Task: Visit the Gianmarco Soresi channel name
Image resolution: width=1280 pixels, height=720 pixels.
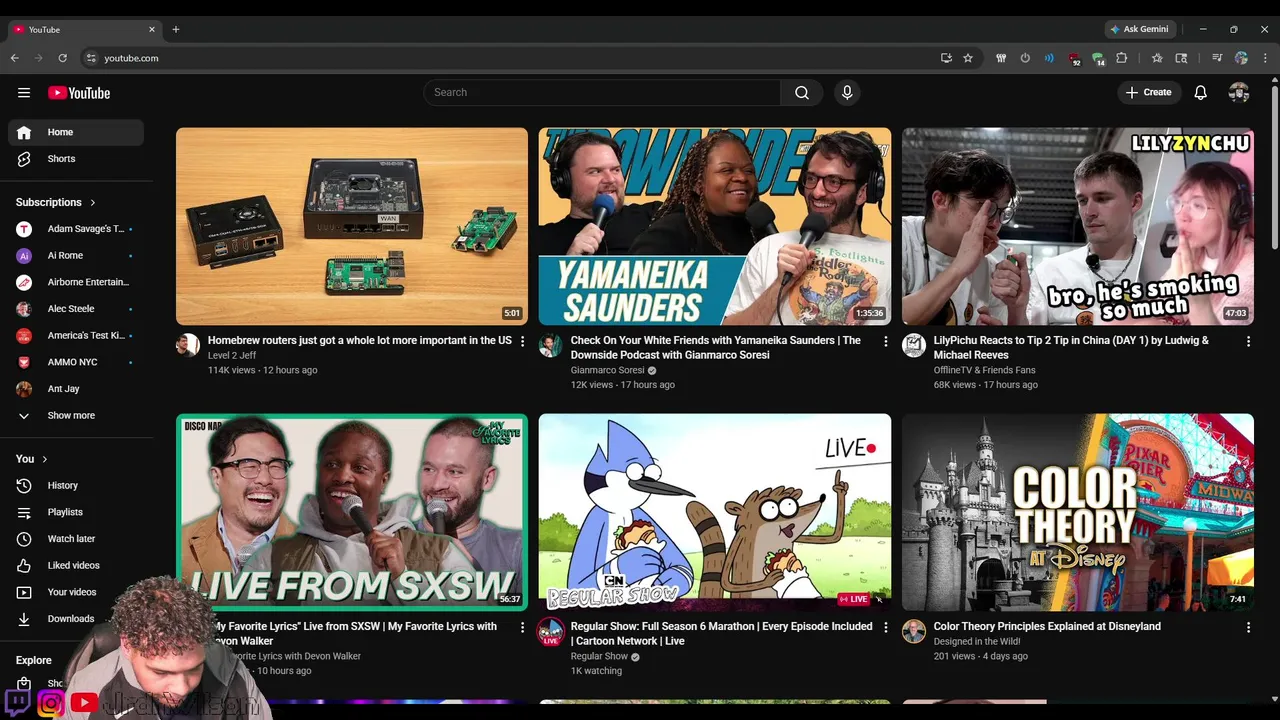Action: pos(607,370)
